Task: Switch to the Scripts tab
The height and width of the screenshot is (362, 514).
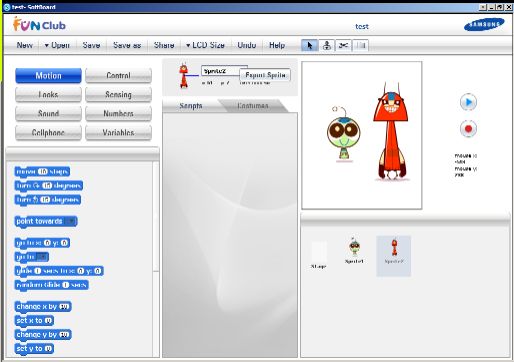Action: coord(191,106)
